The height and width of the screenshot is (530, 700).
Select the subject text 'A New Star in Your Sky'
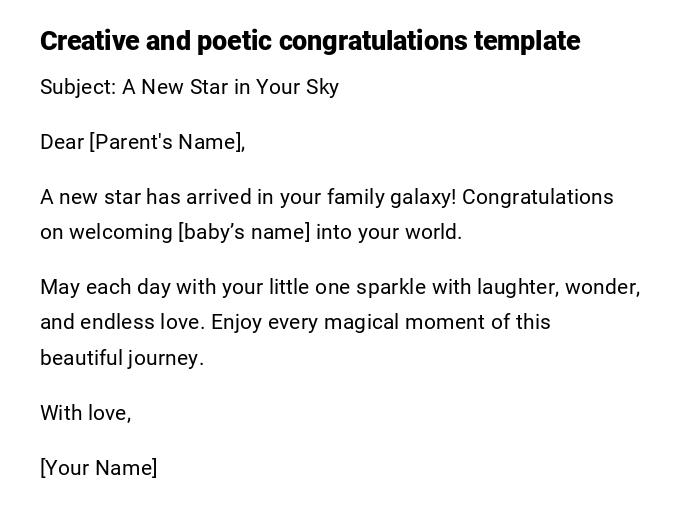pyautogui.click(x=230, y=87)
